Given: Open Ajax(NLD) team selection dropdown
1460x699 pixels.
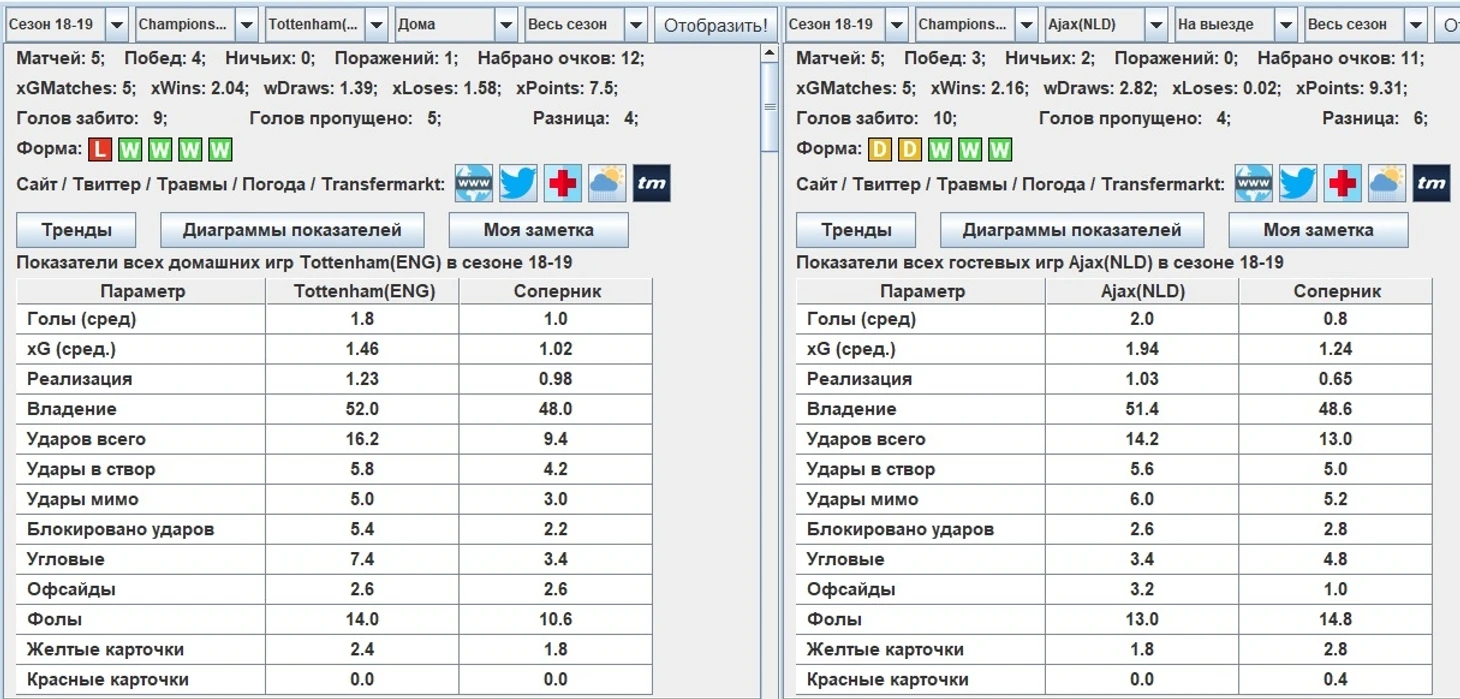Looking at the screenshot, I should pos(1106,24).
